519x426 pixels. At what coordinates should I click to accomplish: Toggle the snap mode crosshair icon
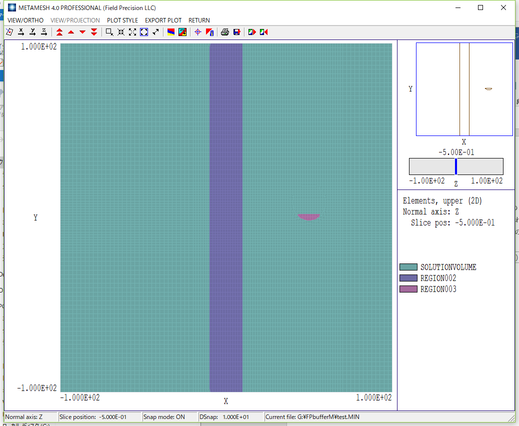(198, 32)
